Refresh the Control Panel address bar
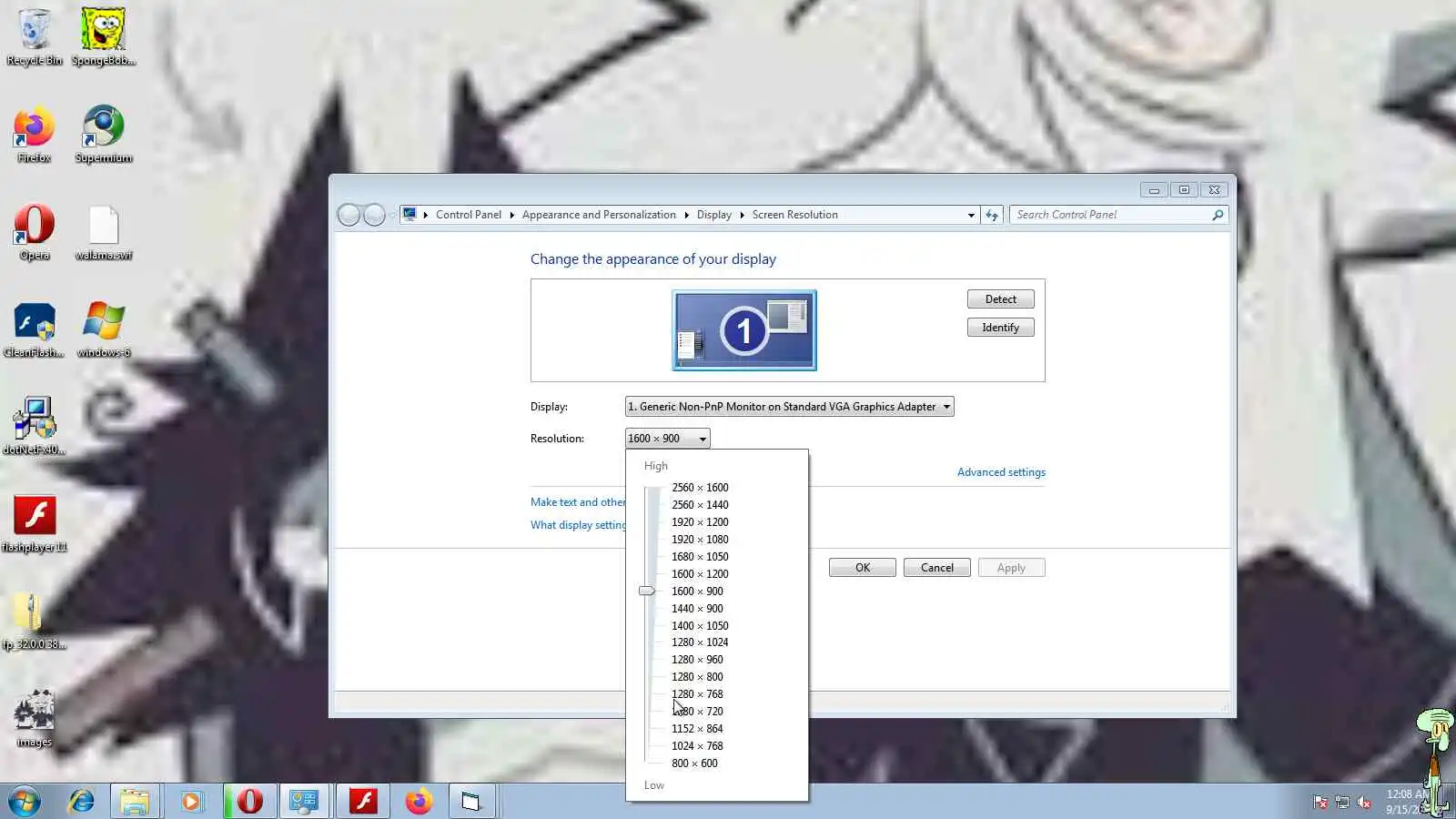1456x819 pixels. click(992, 215)
